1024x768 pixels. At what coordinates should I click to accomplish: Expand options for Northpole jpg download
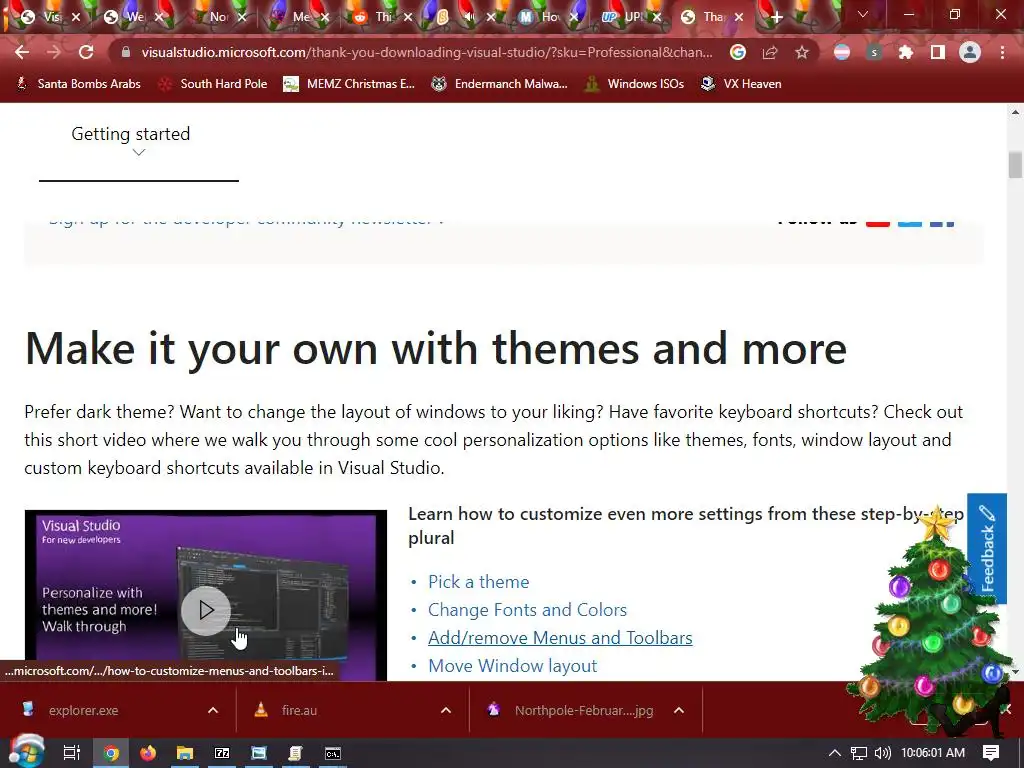click(x=679, y=710)
